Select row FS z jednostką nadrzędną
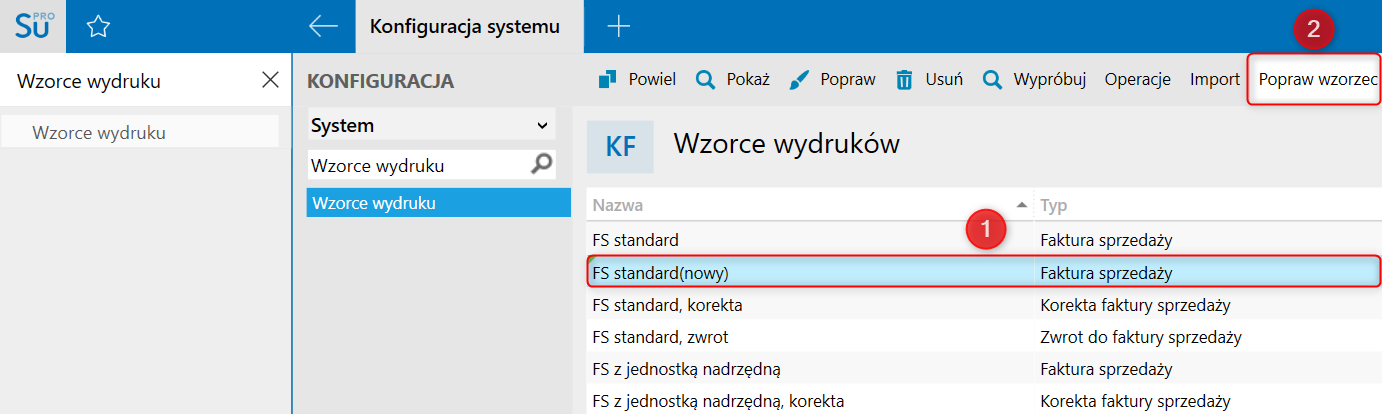The image size is (1382, 414). coord(984,369)
